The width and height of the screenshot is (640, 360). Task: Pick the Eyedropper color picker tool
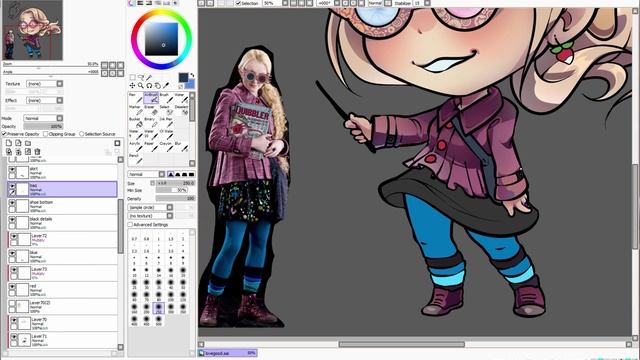pyautogui.click(x=166, y=85)
